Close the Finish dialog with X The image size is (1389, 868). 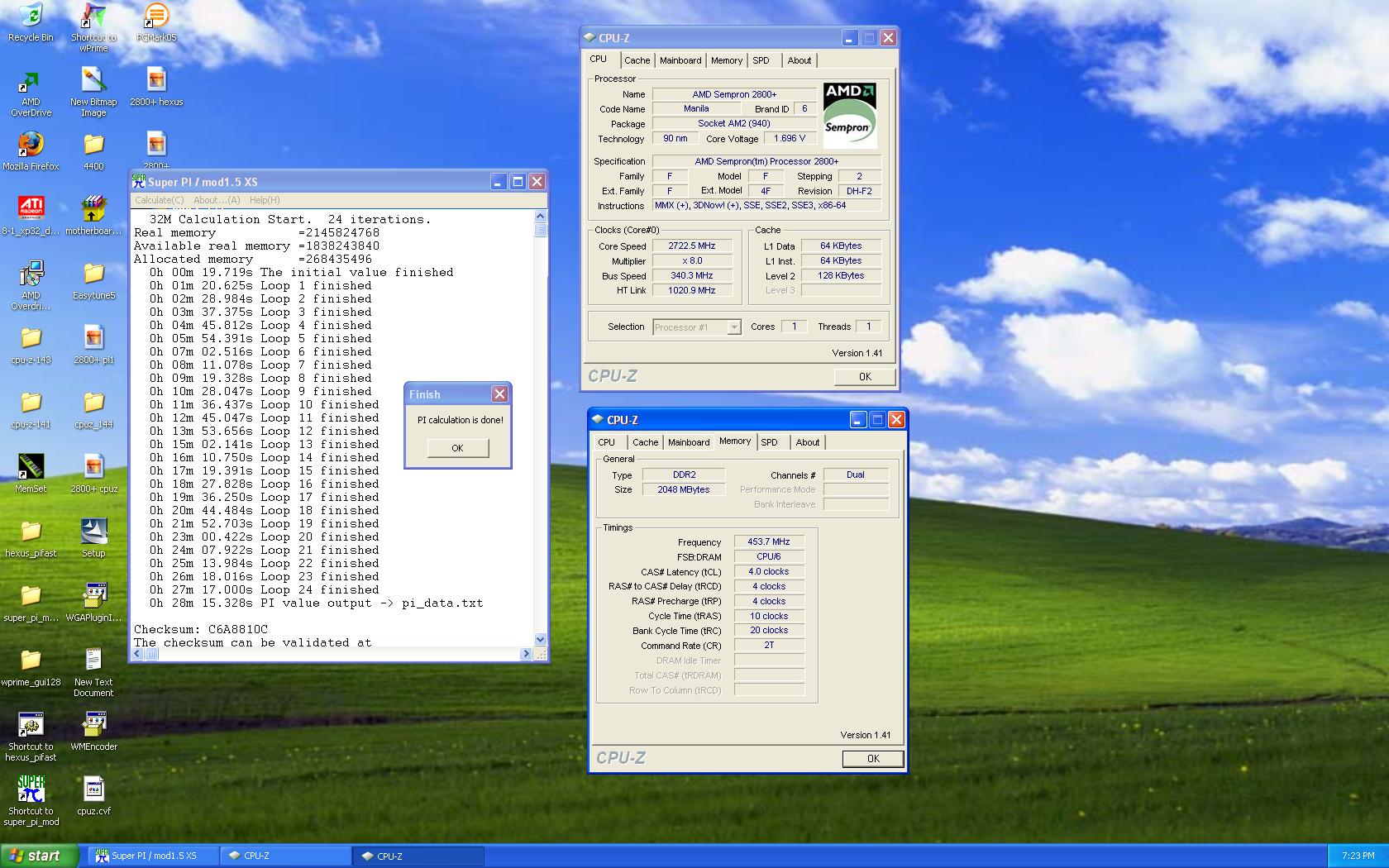[x=499, y=394]
